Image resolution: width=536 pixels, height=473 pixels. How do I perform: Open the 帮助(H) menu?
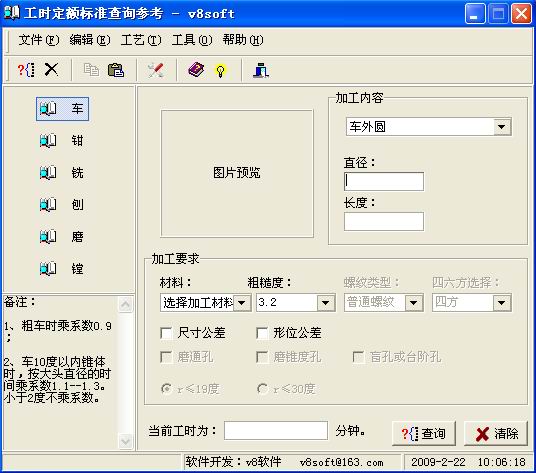tap(243, 40)
